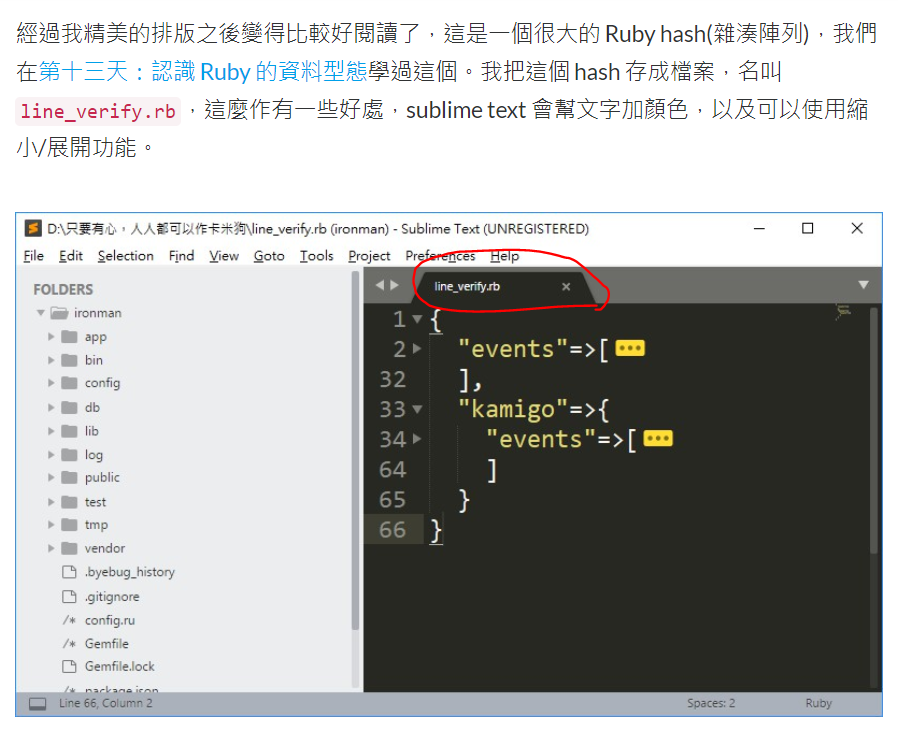898x739 pixels.
Task: Expand the lib folder
Action: 51,431
